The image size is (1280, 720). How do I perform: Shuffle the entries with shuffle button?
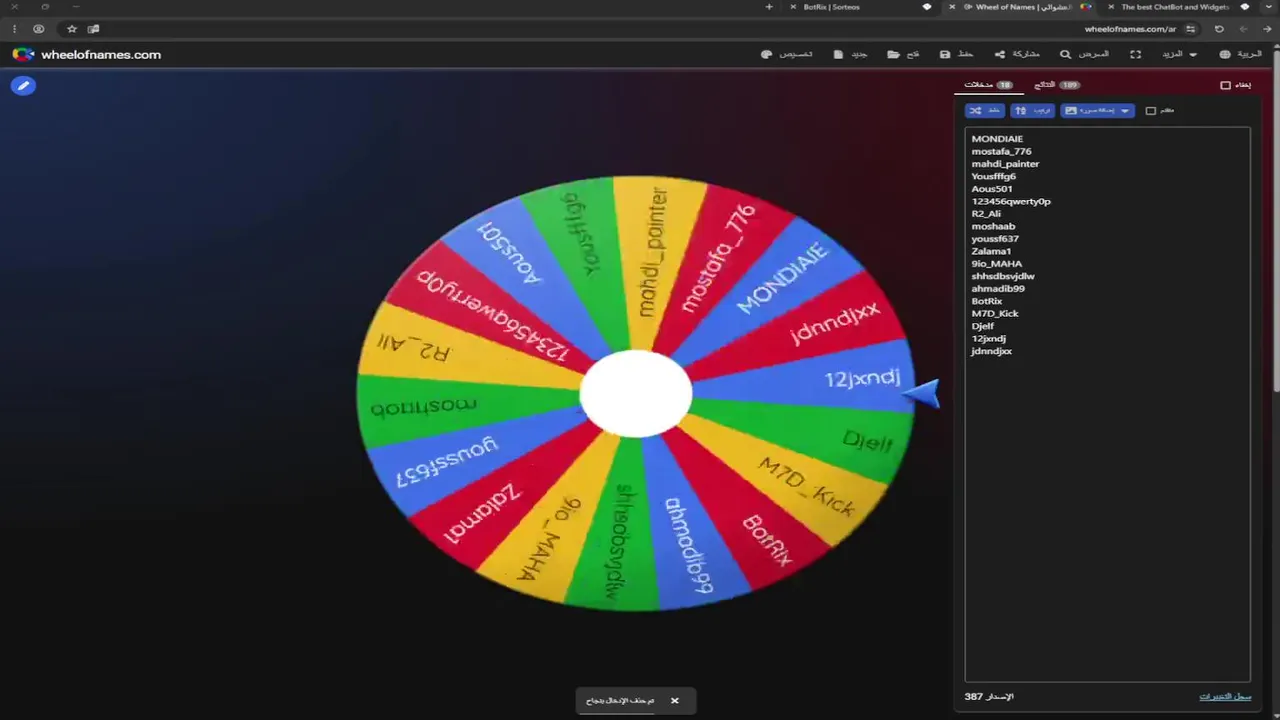[985, 110]
